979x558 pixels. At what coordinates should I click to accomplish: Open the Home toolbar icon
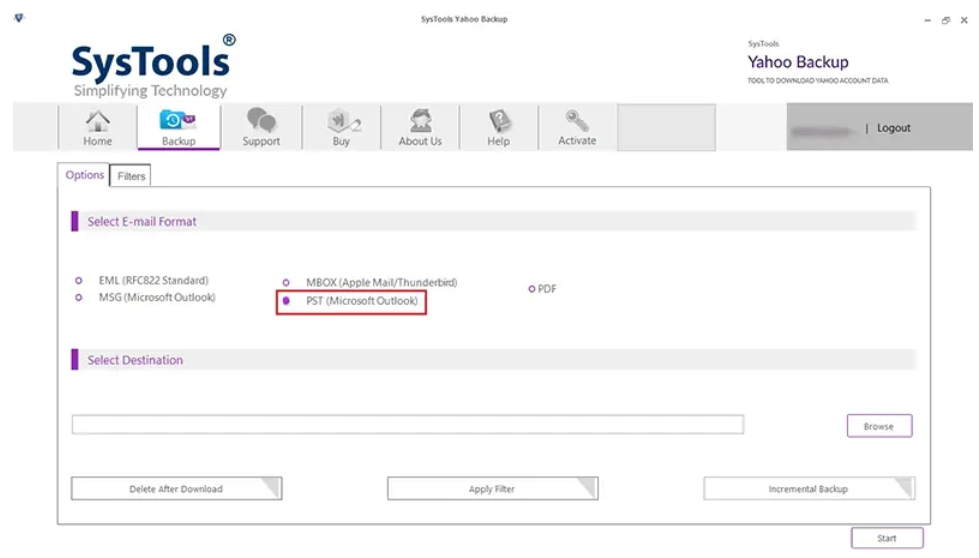point(97,127)
